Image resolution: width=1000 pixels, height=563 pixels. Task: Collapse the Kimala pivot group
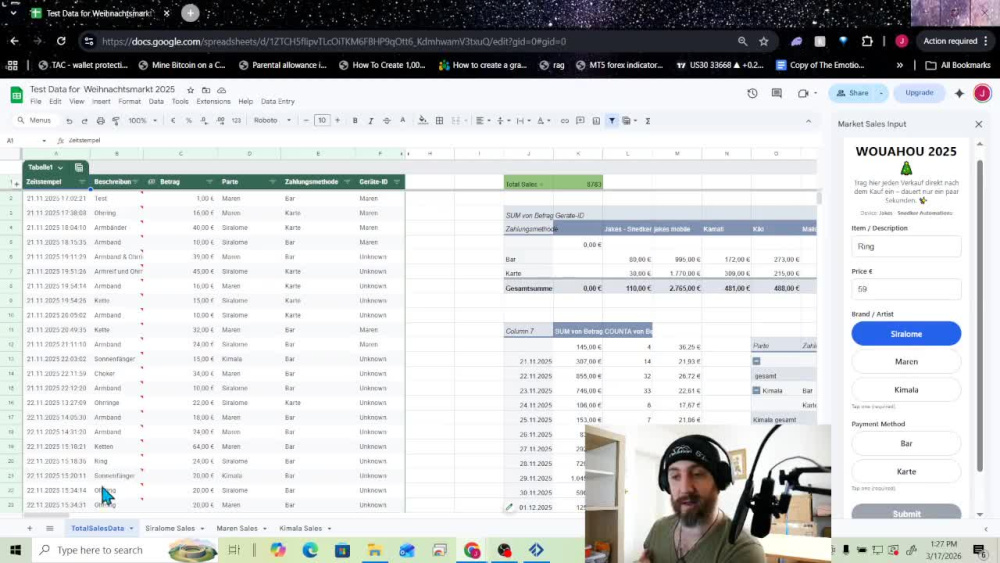756,390
